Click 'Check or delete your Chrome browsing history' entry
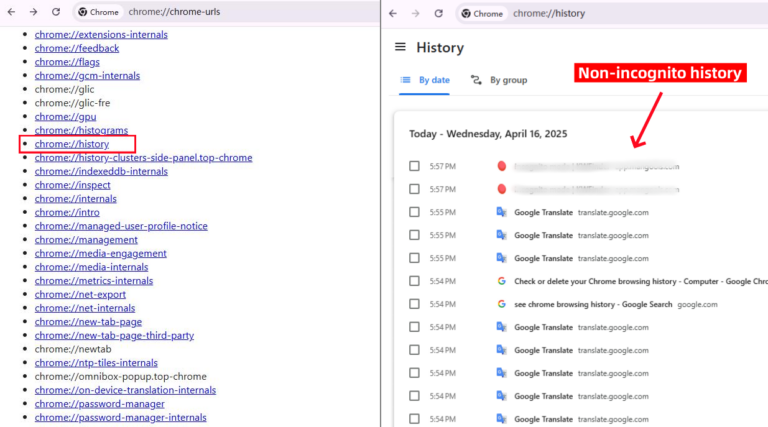 [x=641, y=281]
